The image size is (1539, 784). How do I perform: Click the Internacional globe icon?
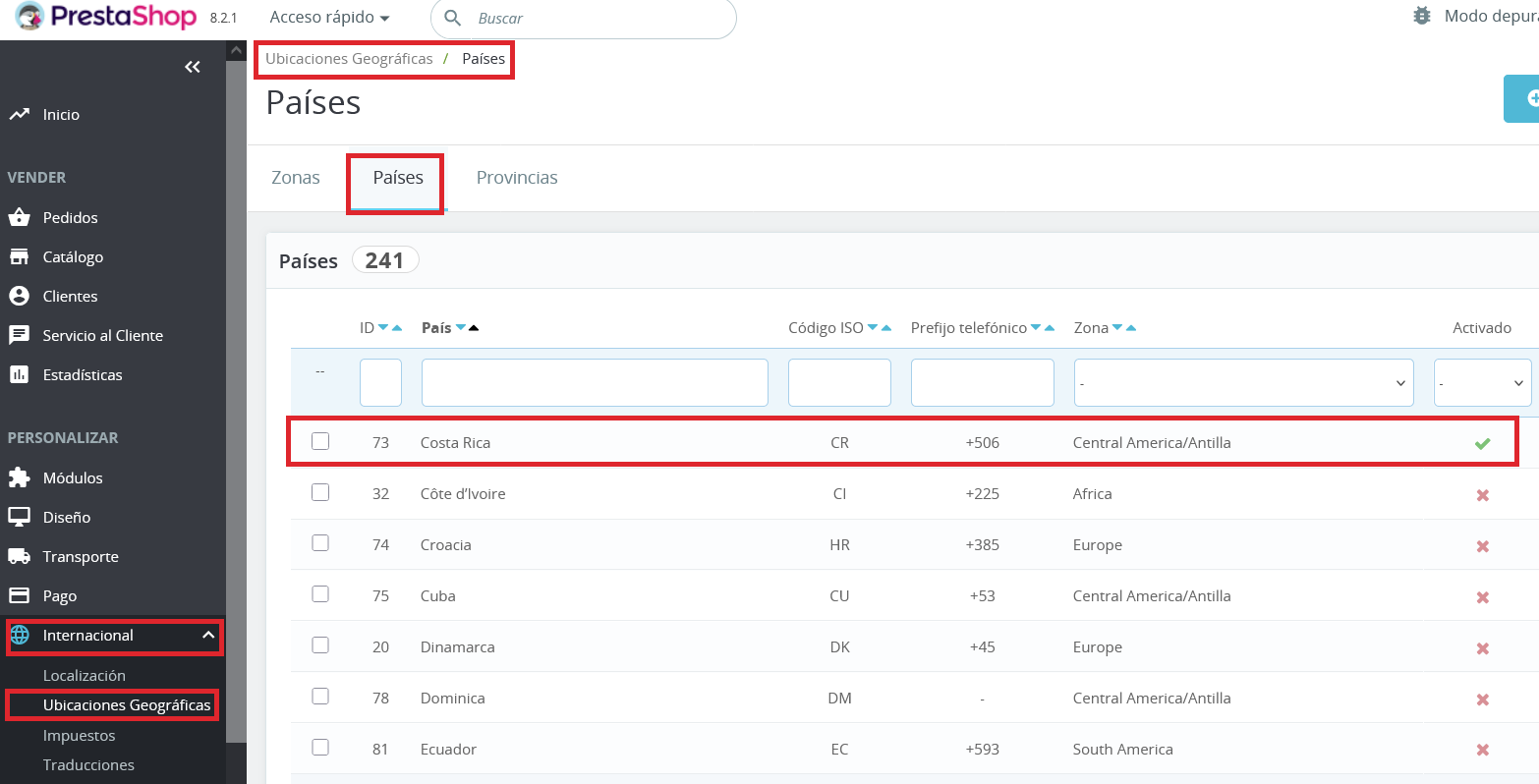tap(20, 636)
